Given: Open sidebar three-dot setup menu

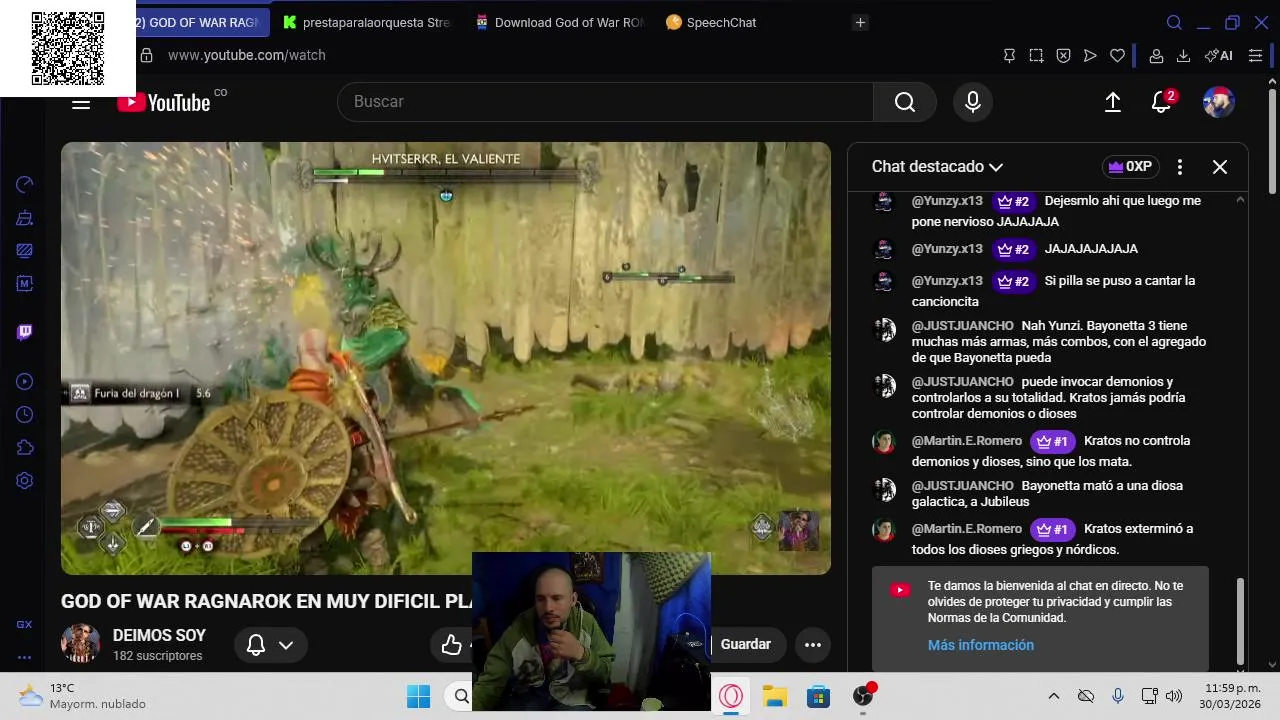Looking at the screenshot, I should click(x=25, y=657).
